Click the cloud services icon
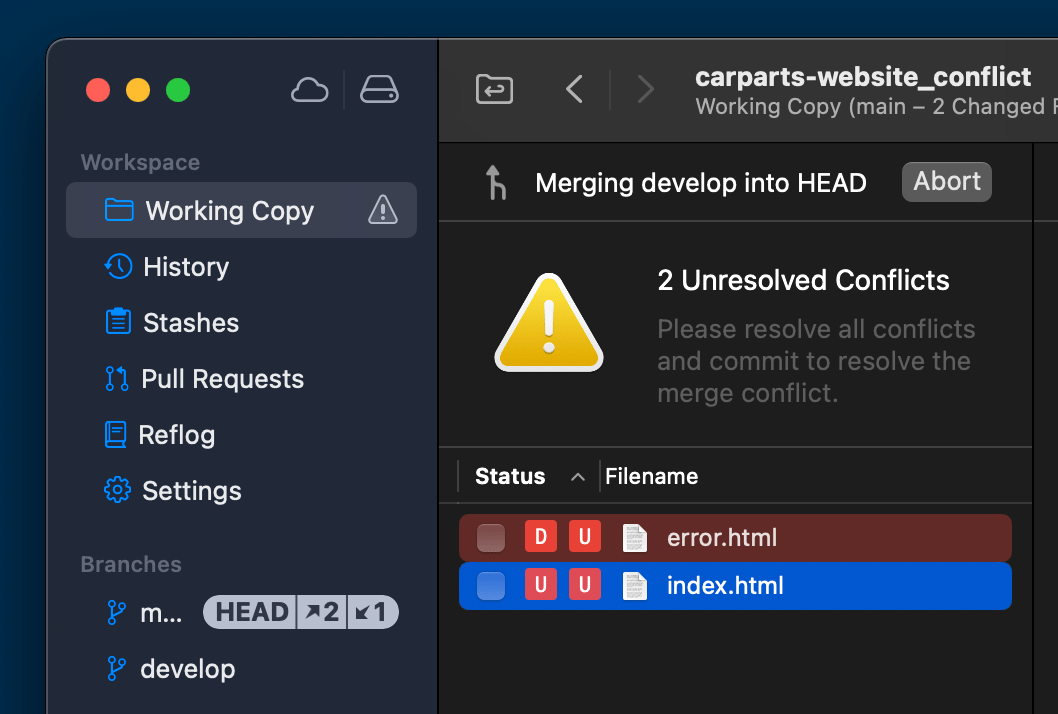 310,90
